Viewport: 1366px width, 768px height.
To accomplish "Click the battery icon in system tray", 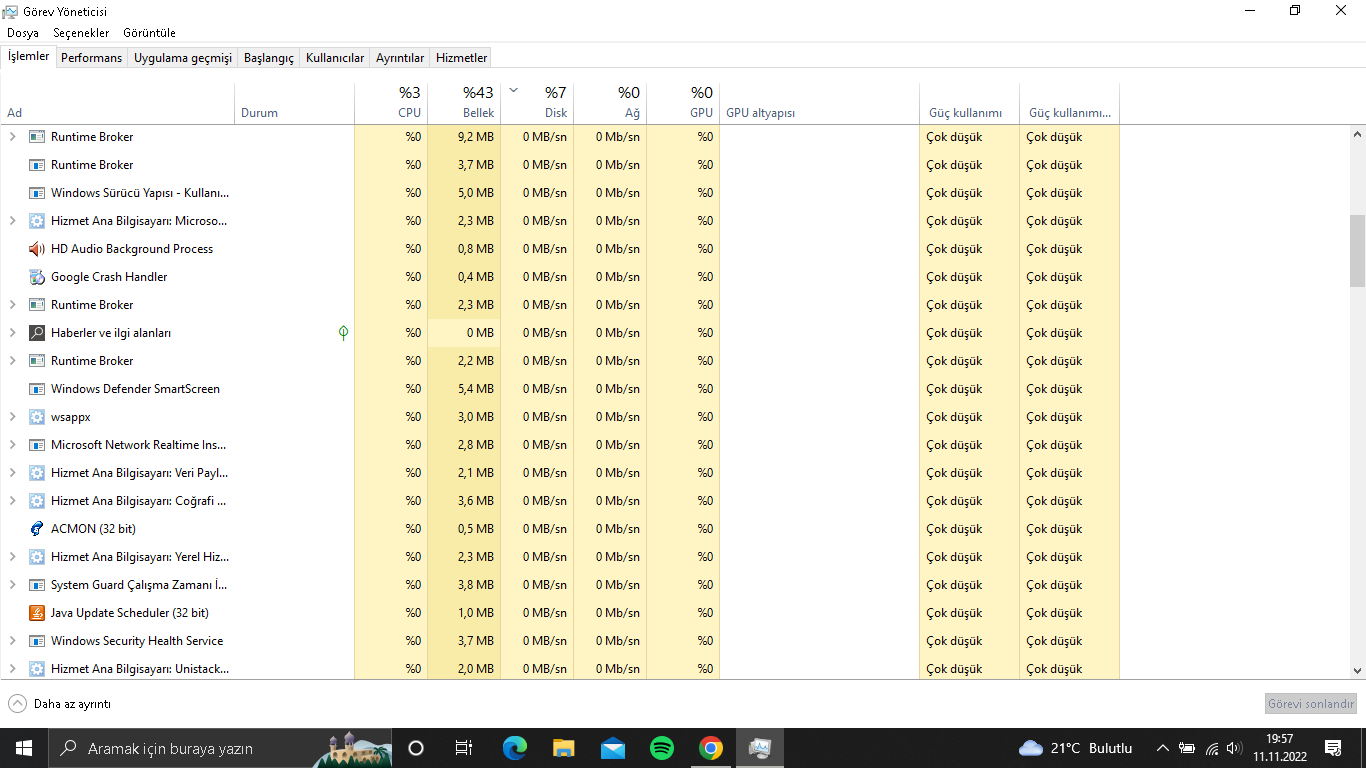I will 1188,748.
